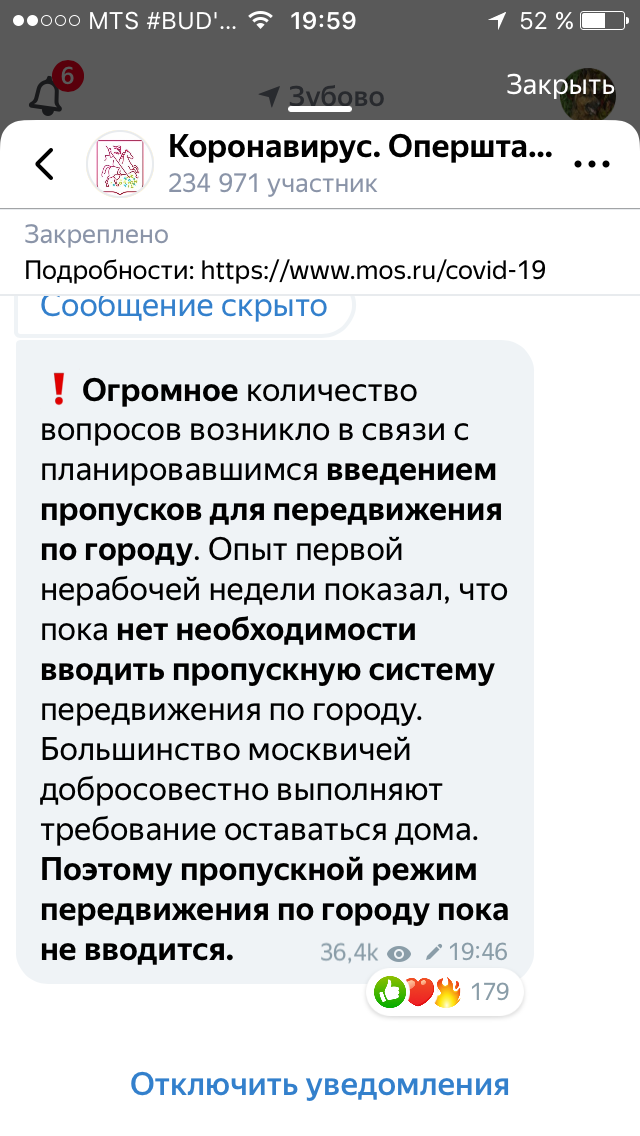Tap the 234 971 участник count

pos(272,183)
